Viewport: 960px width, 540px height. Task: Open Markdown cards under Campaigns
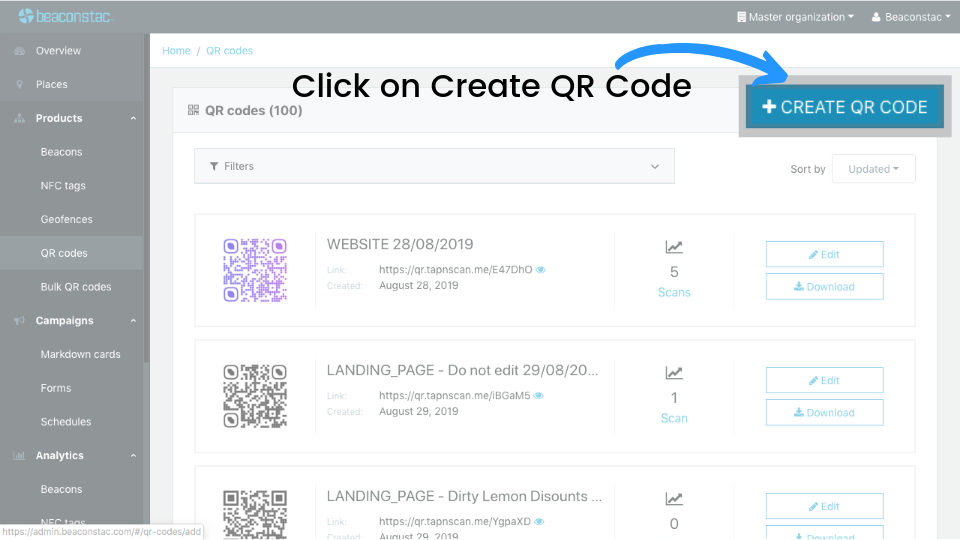coord(80,354)
